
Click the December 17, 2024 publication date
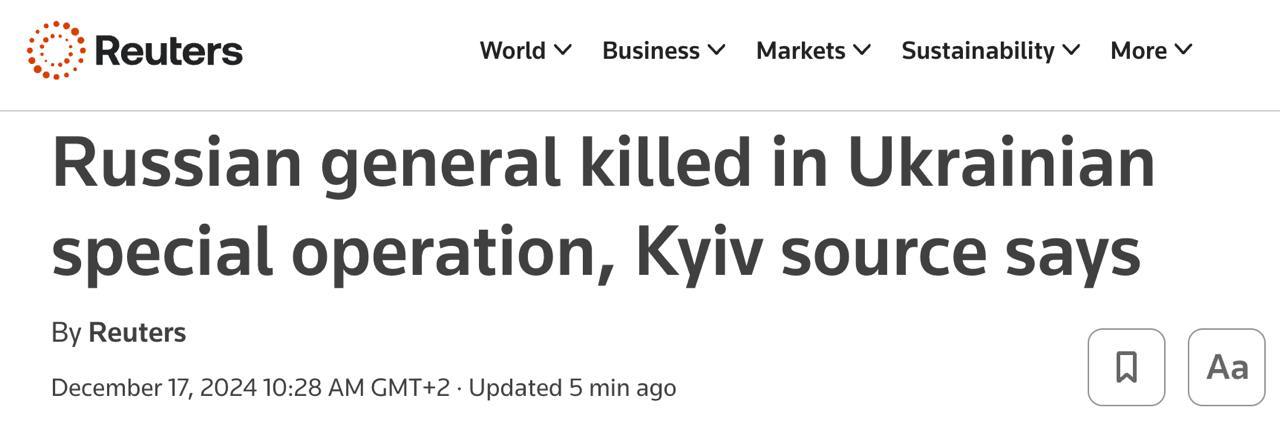click(x=154, y=387)
